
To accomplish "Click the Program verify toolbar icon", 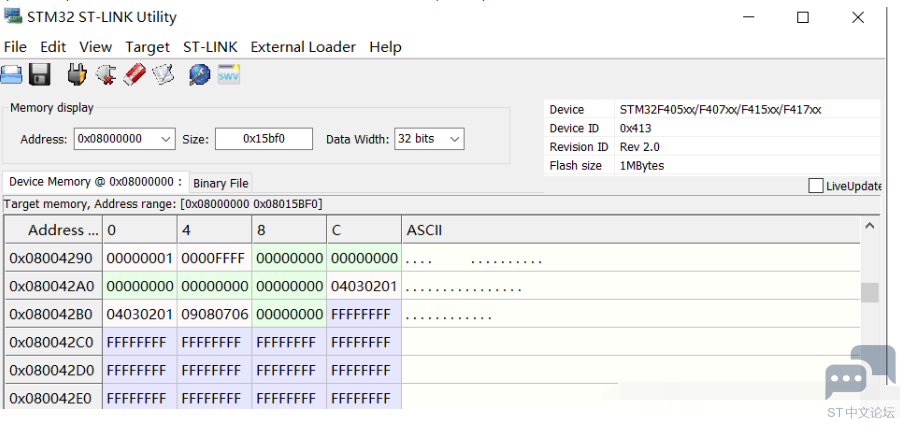I will [163, 74].
